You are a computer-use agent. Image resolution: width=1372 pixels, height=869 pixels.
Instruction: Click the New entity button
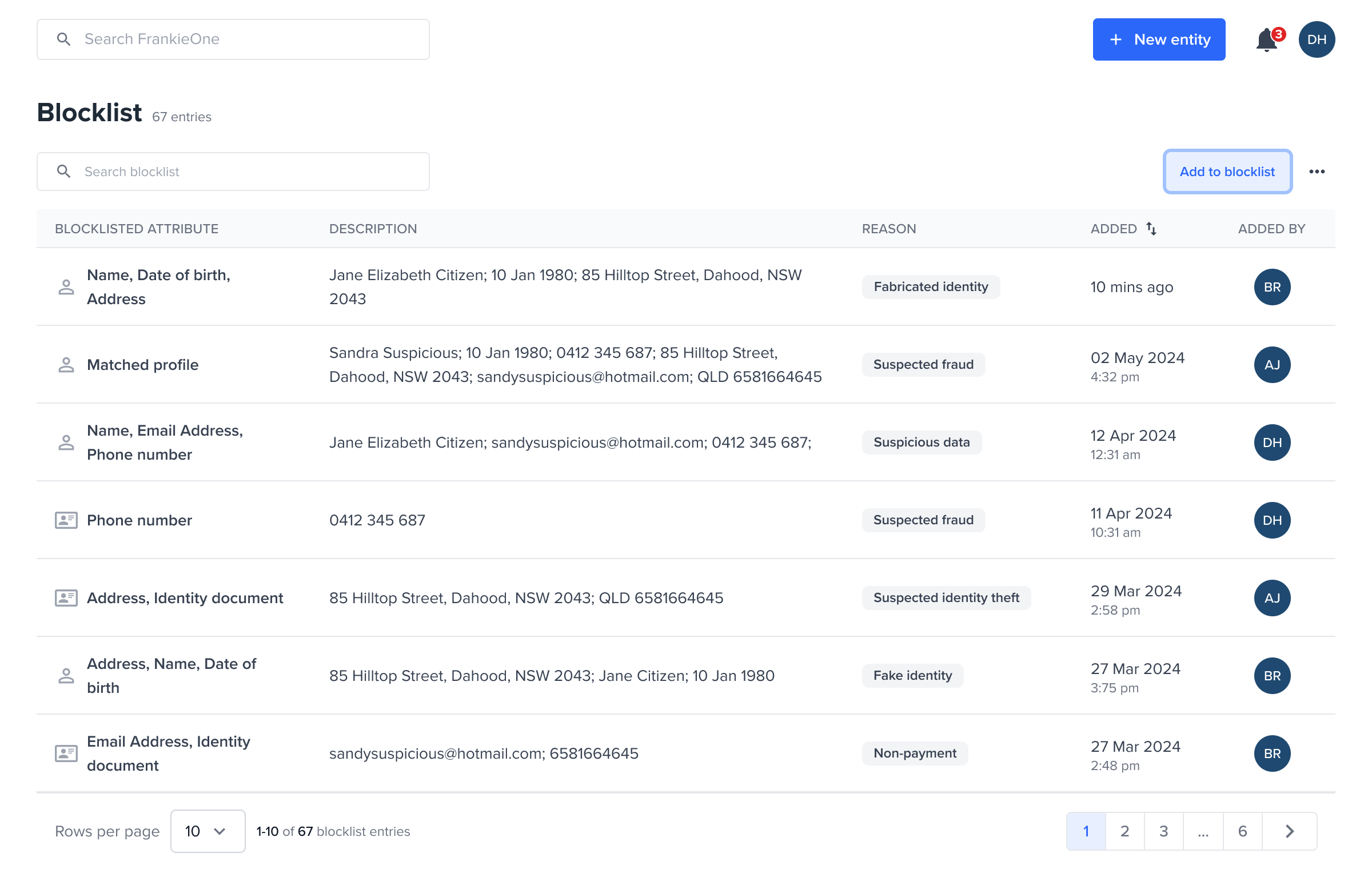tap(1159, 39)
